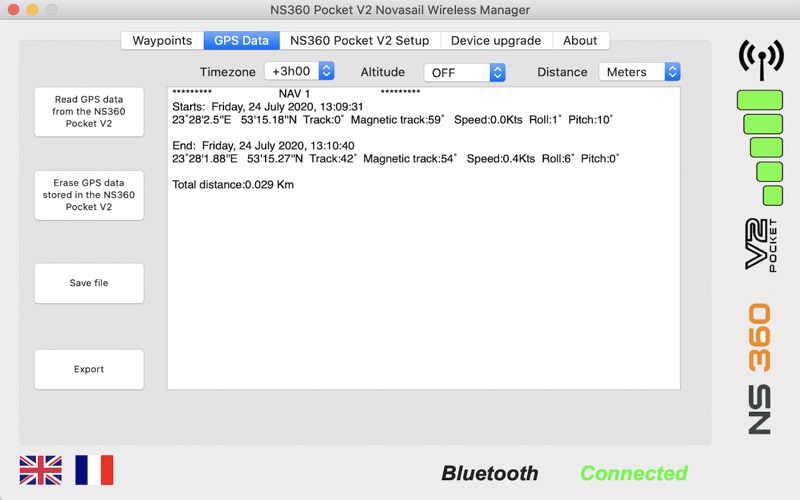Click Read GPS data from the NS360 button
Screen dimensions: 800x500
coord(89,112)
